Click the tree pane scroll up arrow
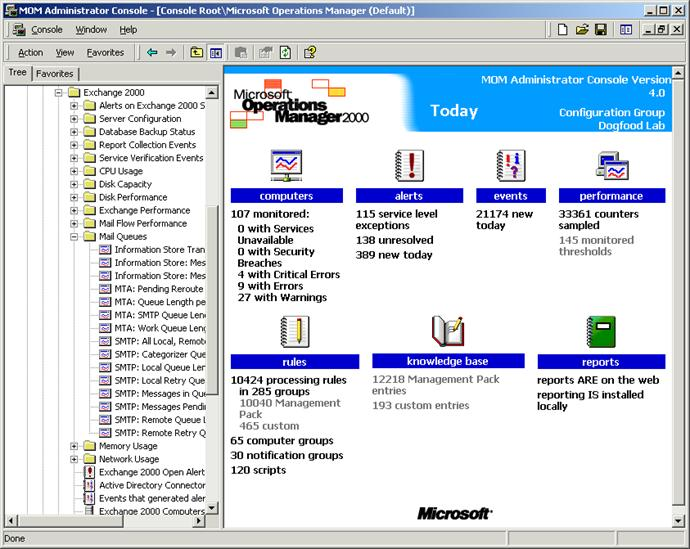 pos(212,93)
